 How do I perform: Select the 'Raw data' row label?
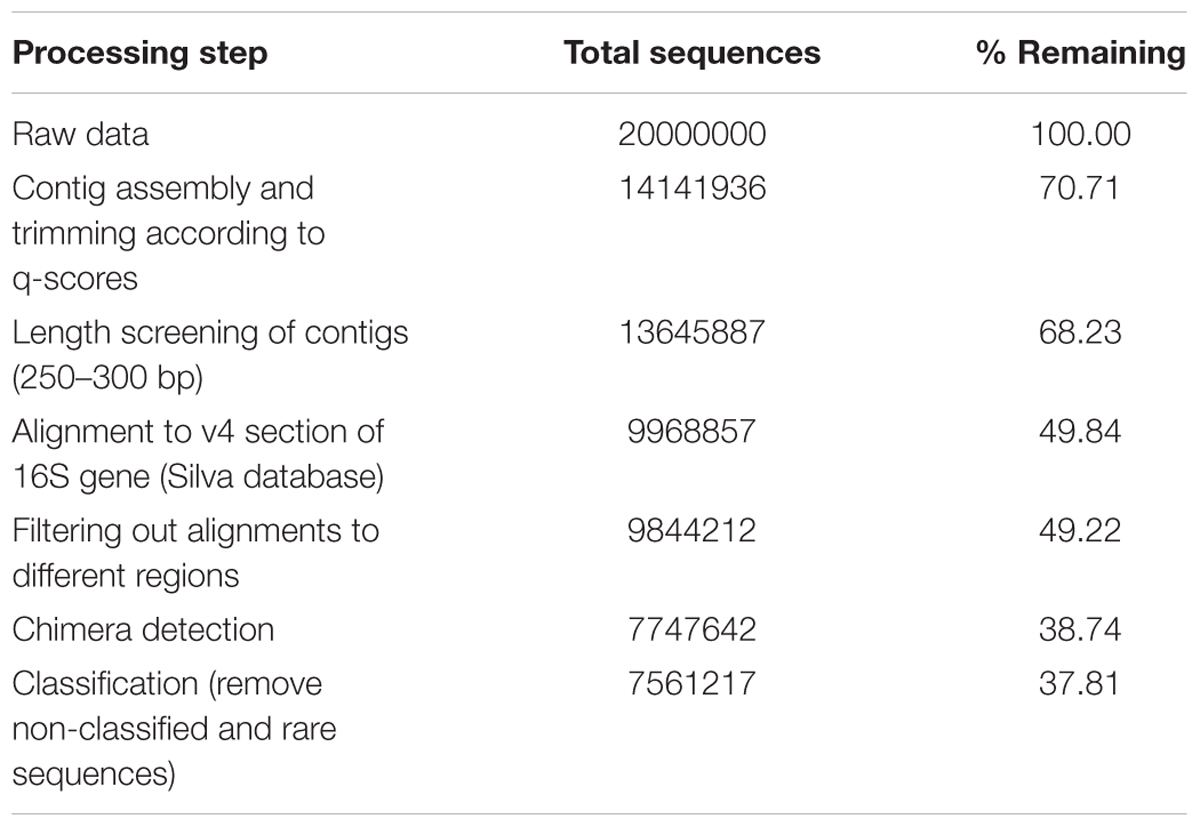pos(81,134)
